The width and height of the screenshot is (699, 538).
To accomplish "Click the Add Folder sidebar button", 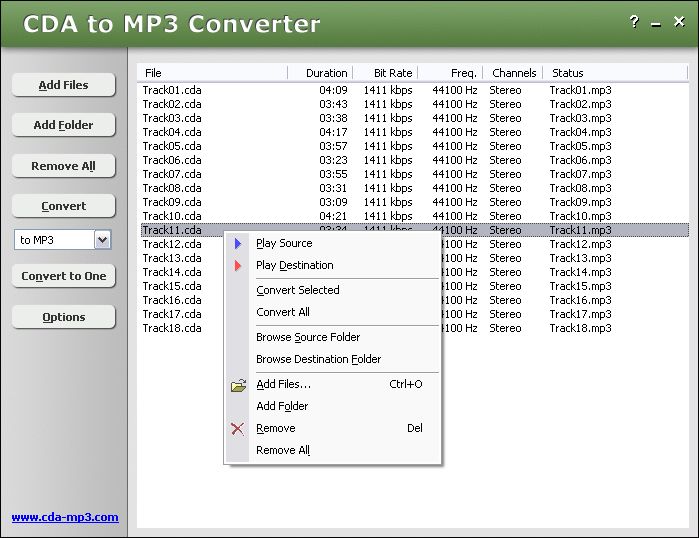I will (x=63, y=125).
